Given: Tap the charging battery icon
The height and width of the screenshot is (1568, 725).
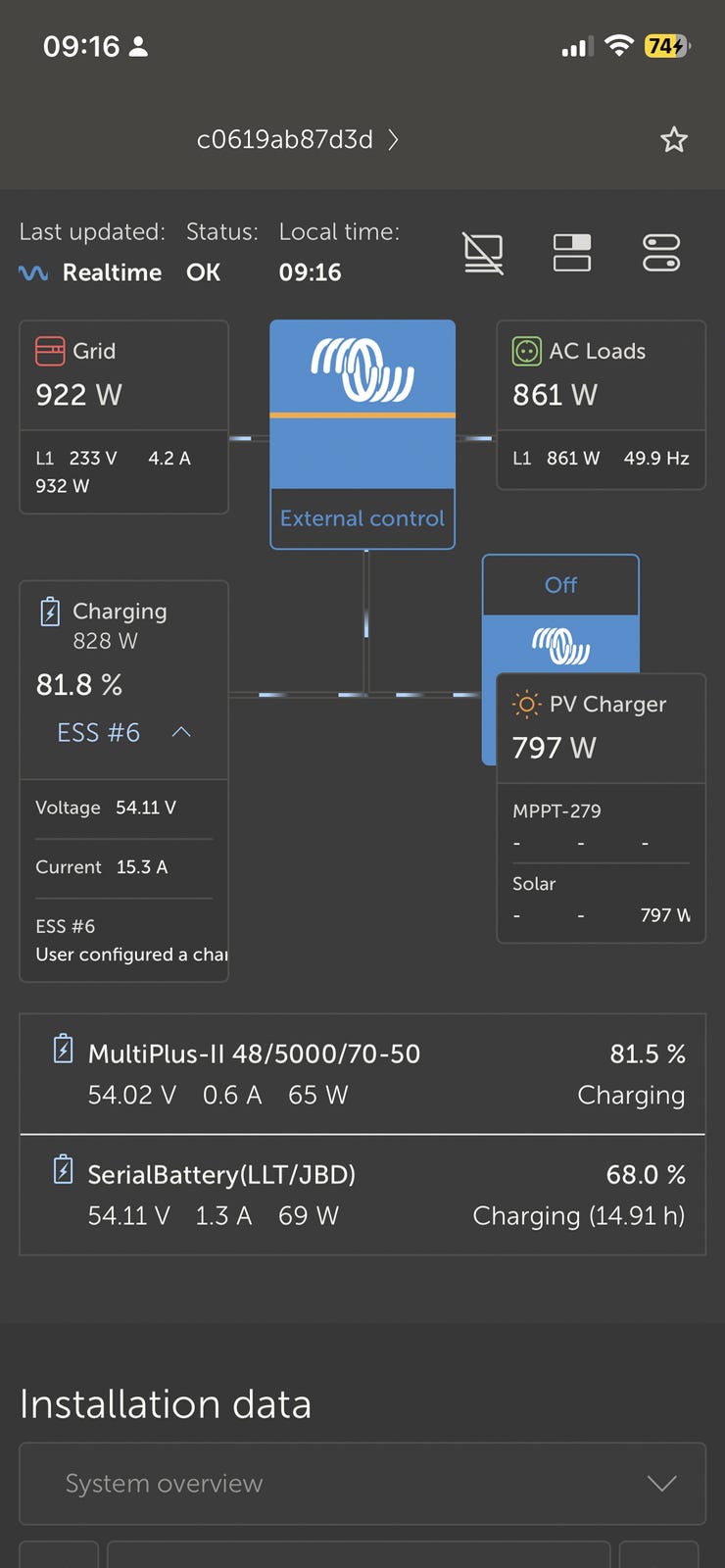Looking at the screenshot, I should click(50, 612).
